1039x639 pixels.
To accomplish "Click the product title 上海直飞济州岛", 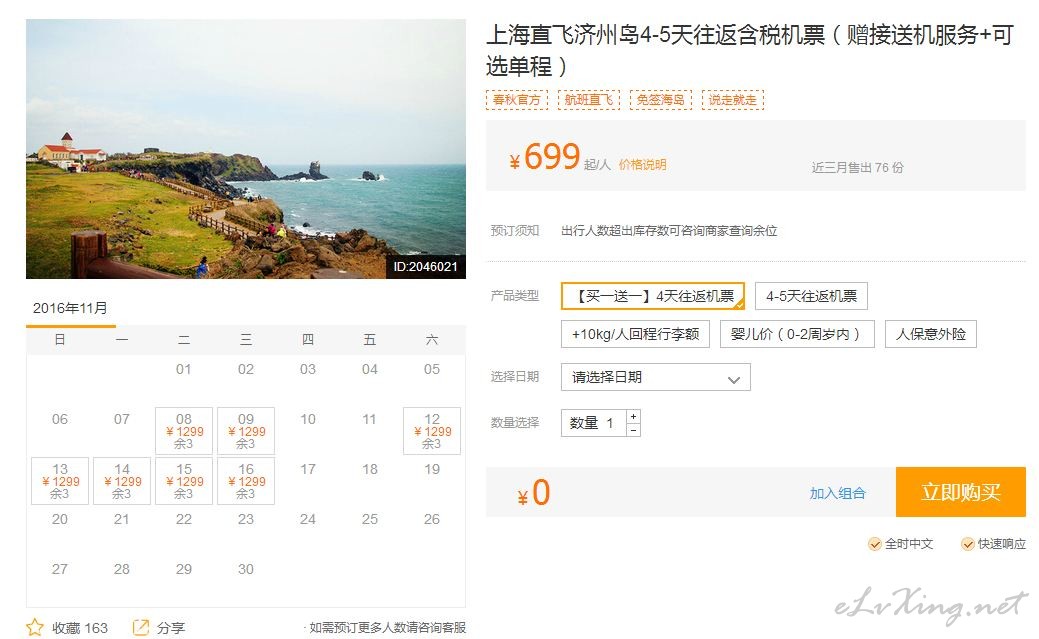I will point(749,50).
